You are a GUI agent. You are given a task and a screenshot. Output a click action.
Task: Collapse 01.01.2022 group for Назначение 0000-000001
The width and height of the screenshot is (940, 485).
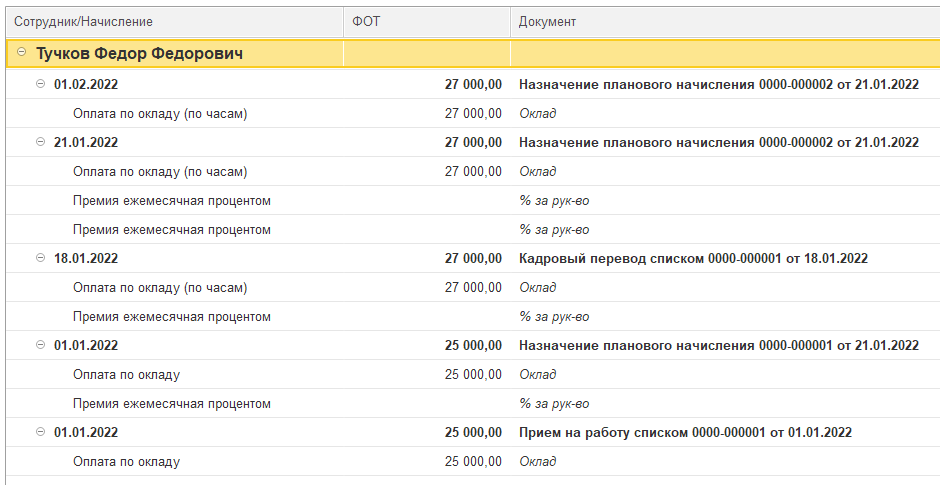41,345
